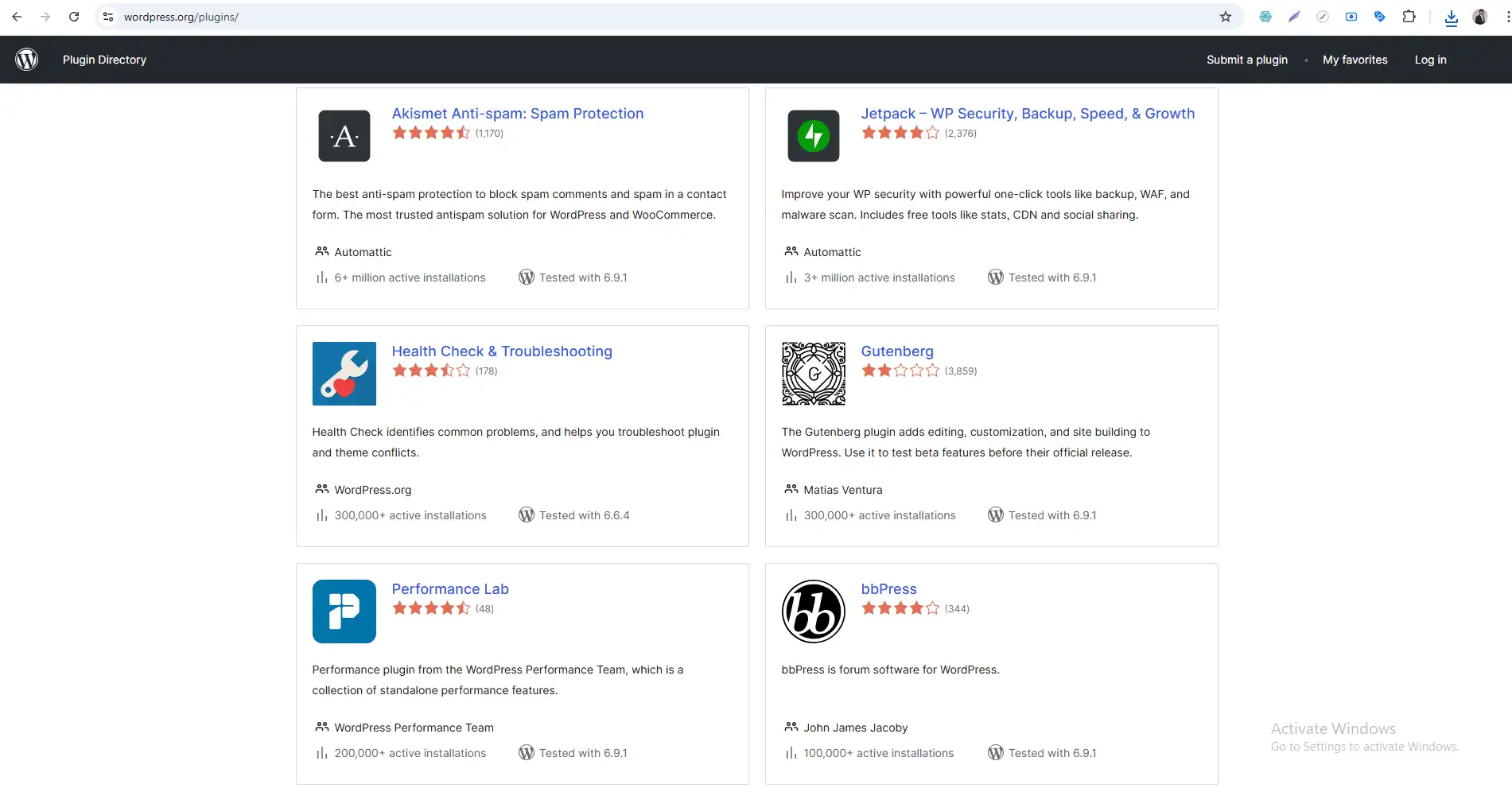The height and width of the screenshot is (792, 1512).
Task: Click the Akismet Anti-spam plugin icon
Action: (x=344, y=135)
